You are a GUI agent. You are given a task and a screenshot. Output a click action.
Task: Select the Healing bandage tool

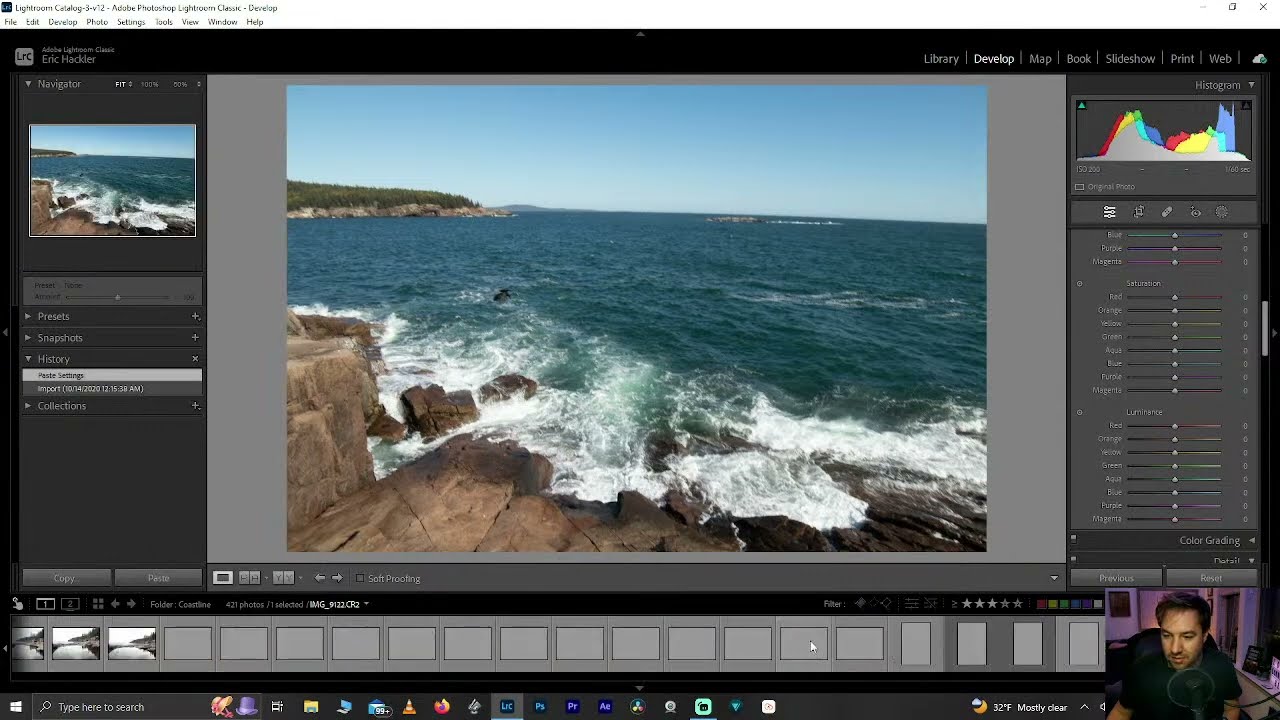click(x=1166, y=212)
